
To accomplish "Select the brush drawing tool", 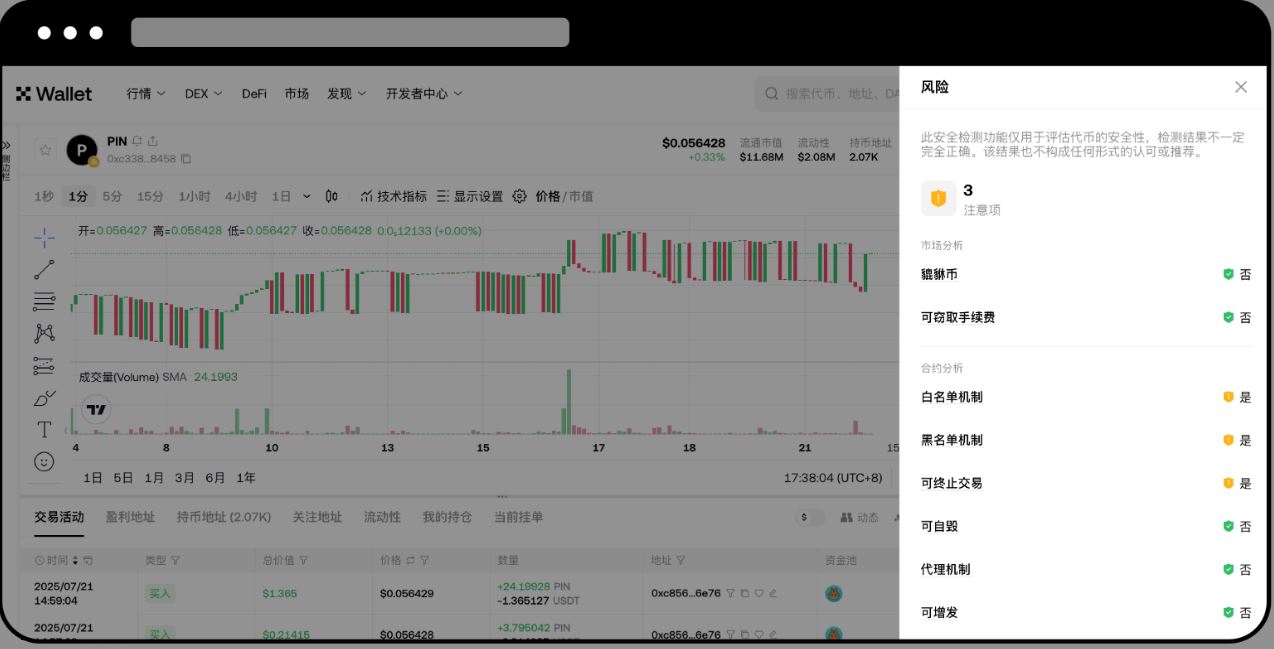I will (42, 398).
